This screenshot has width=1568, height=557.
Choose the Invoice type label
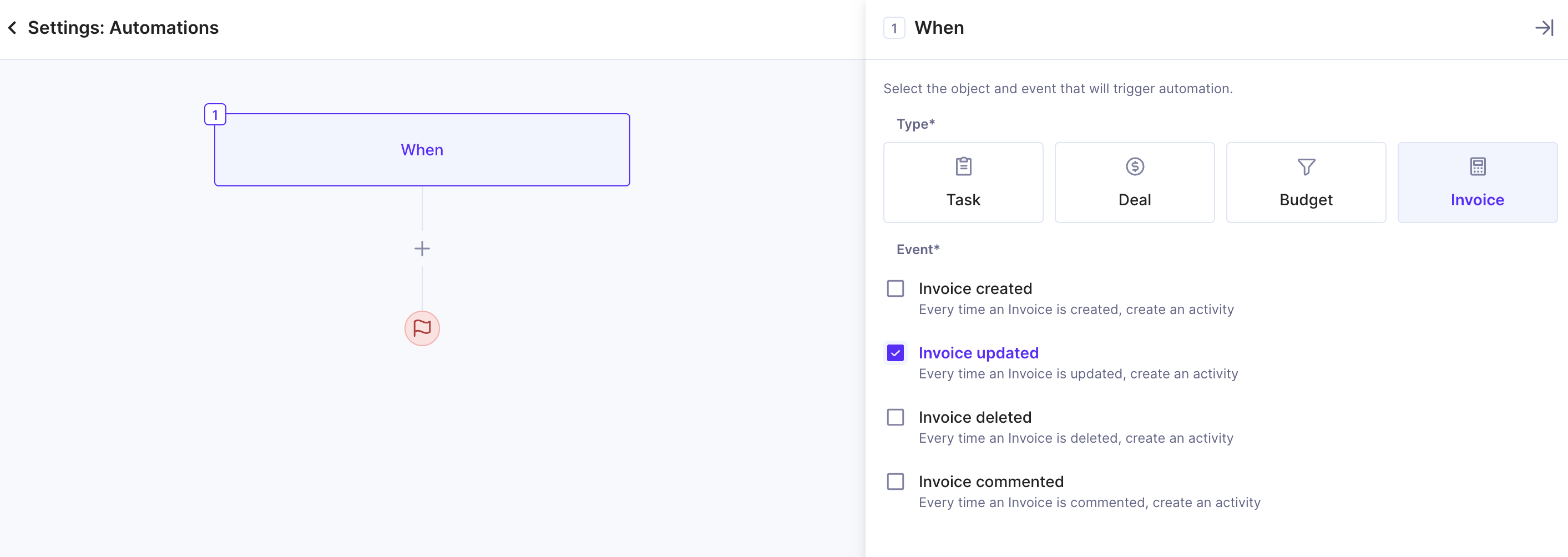tap(1478, 200)
